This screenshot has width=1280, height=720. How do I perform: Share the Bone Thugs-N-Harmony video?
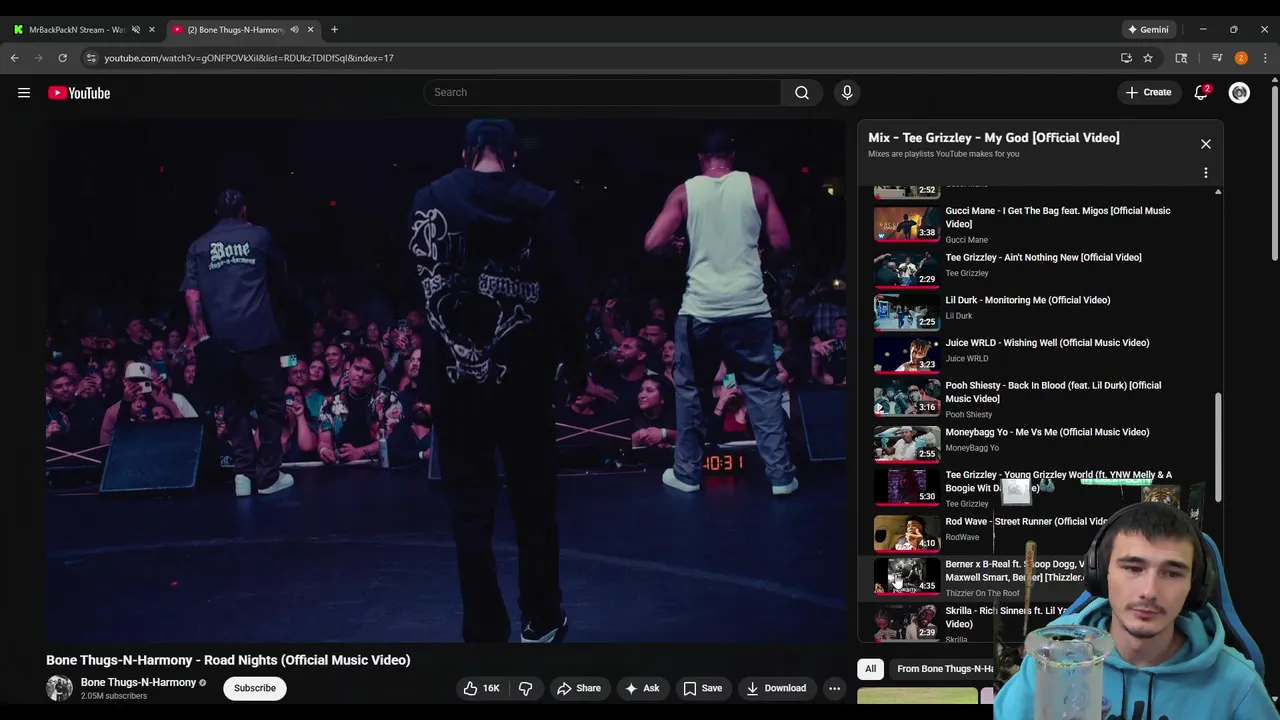click(579, 688)
